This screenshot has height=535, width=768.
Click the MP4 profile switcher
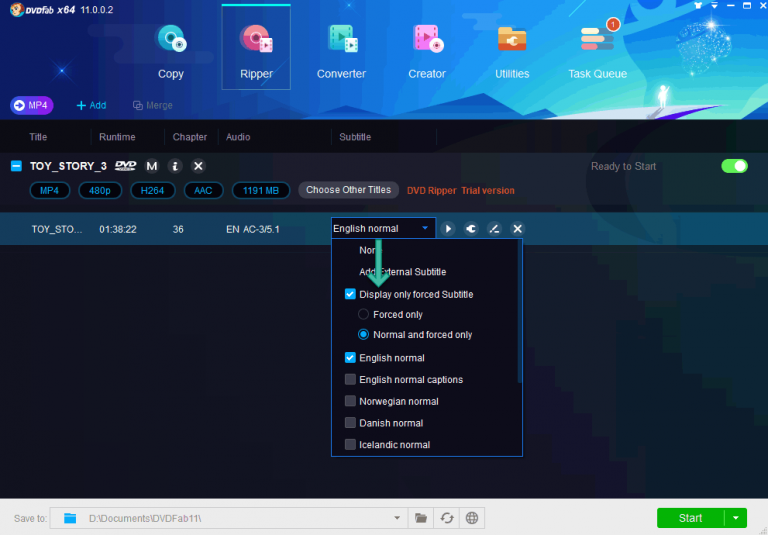click(32, 105)
